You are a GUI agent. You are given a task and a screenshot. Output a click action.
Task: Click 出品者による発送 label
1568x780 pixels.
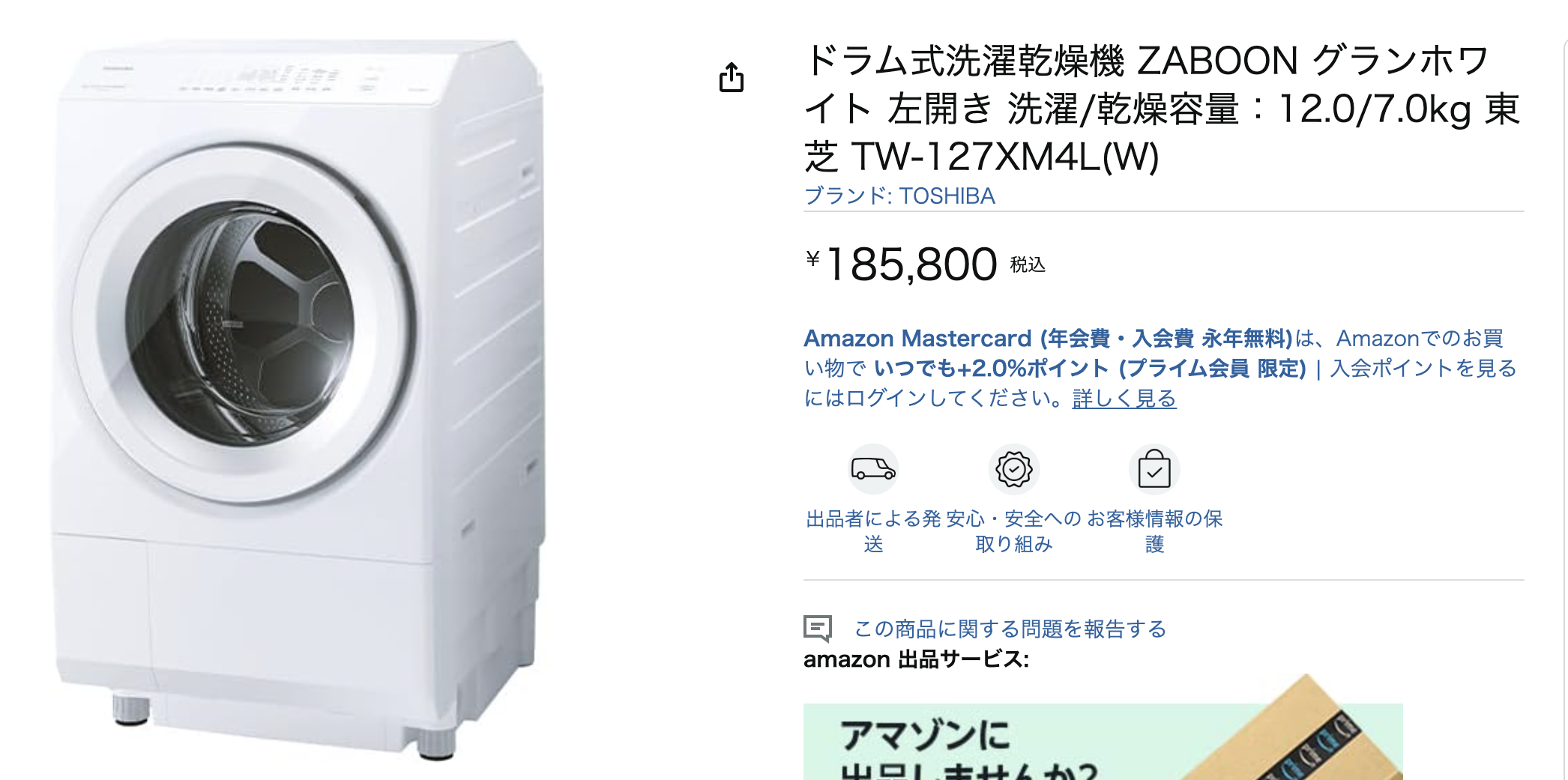pos(873,531)
